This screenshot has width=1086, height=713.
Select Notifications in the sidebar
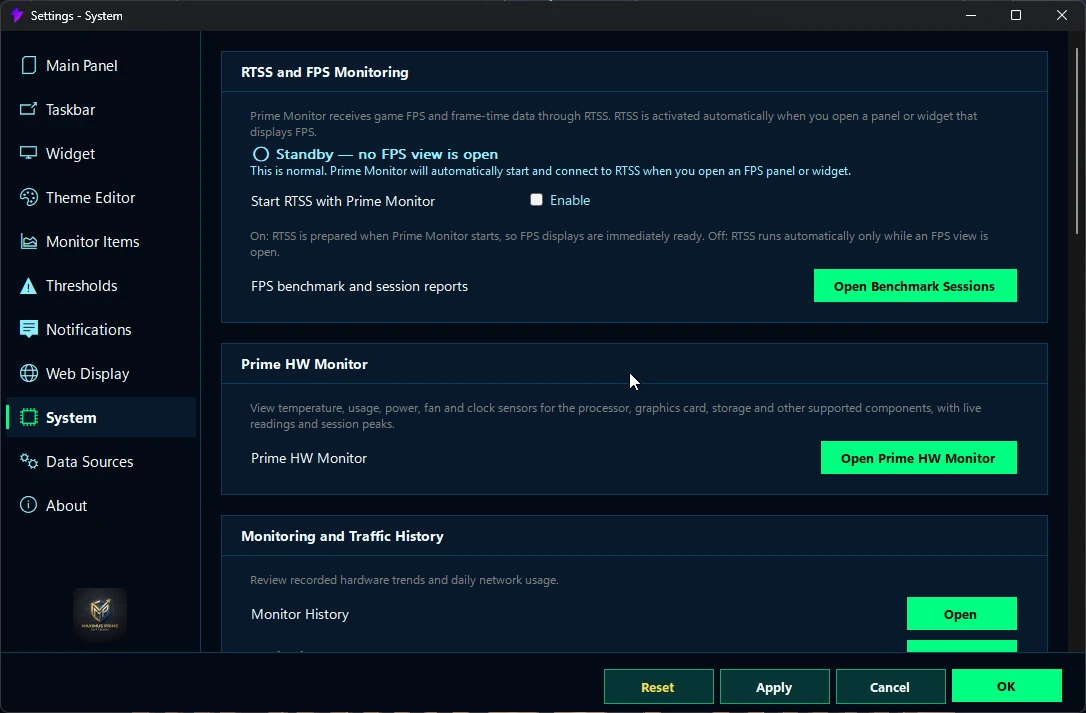[101, 330]
